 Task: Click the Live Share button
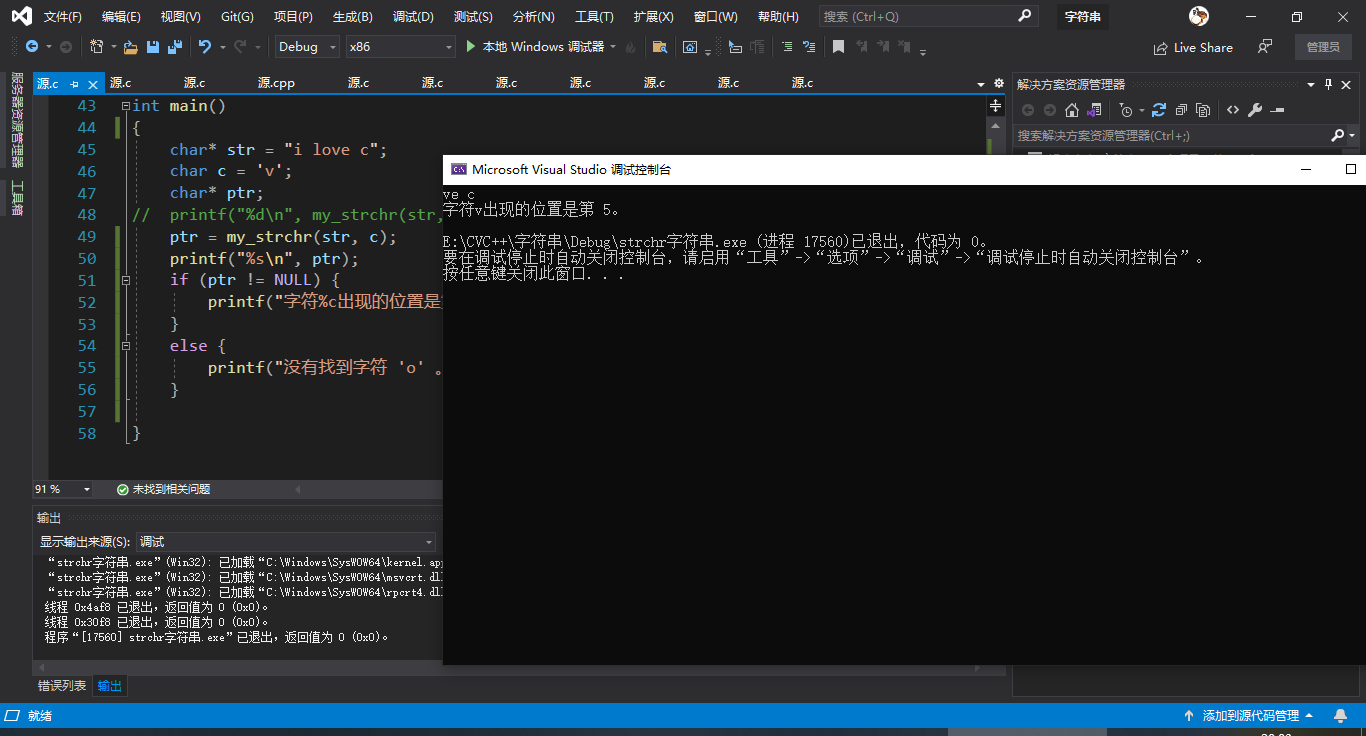1193,47
